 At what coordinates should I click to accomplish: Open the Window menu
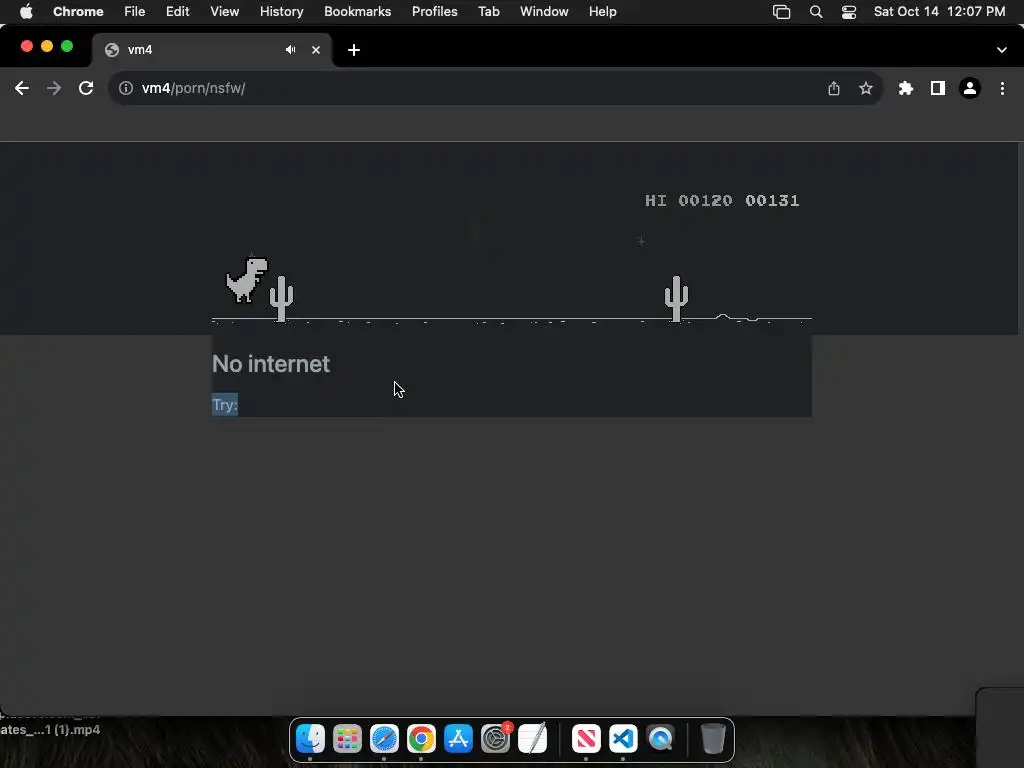click(x=544, y=12)
